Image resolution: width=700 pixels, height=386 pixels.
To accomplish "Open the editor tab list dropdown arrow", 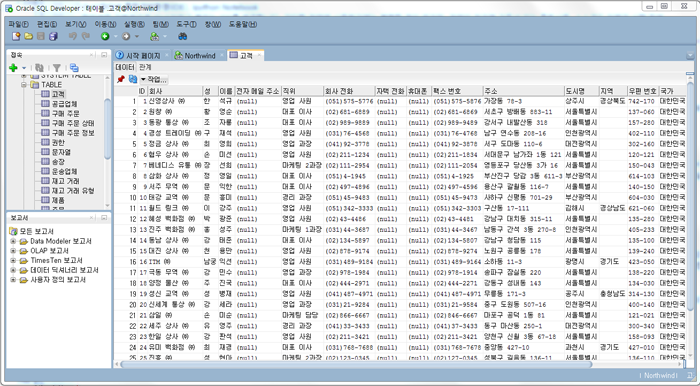I will [690, 56].
